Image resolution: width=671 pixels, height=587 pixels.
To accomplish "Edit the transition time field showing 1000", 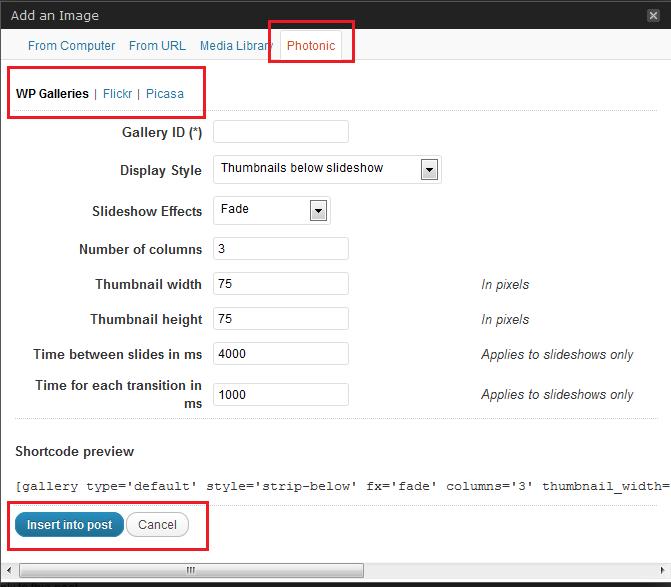I will point(281,394).
